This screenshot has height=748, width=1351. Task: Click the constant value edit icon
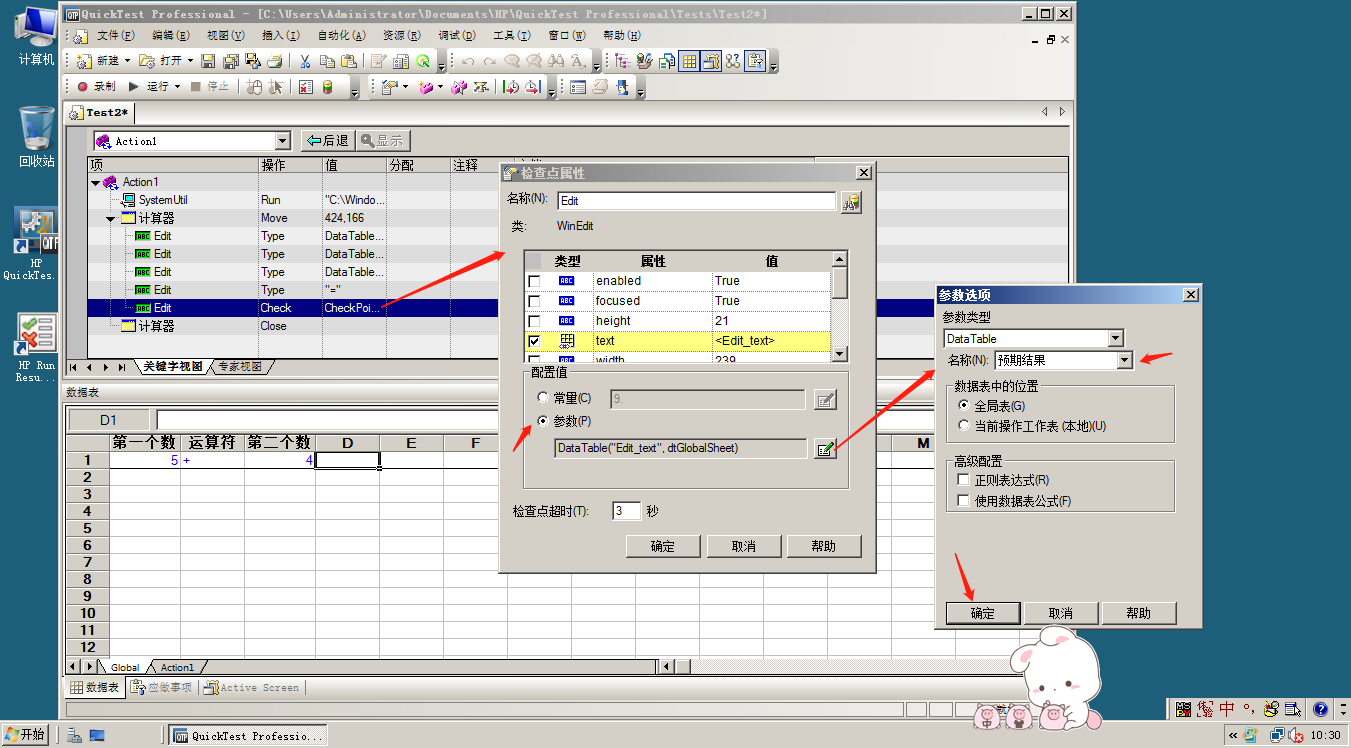[825, 400]
